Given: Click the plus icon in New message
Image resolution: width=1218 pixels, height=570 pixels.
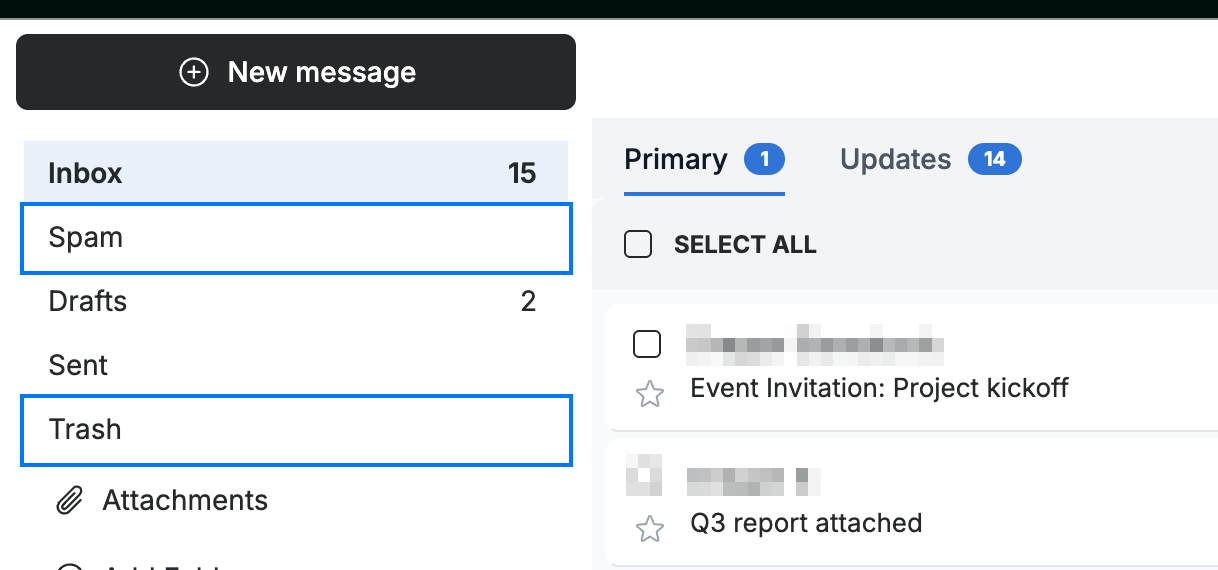Looking at the screenshot, I should 193,72.
